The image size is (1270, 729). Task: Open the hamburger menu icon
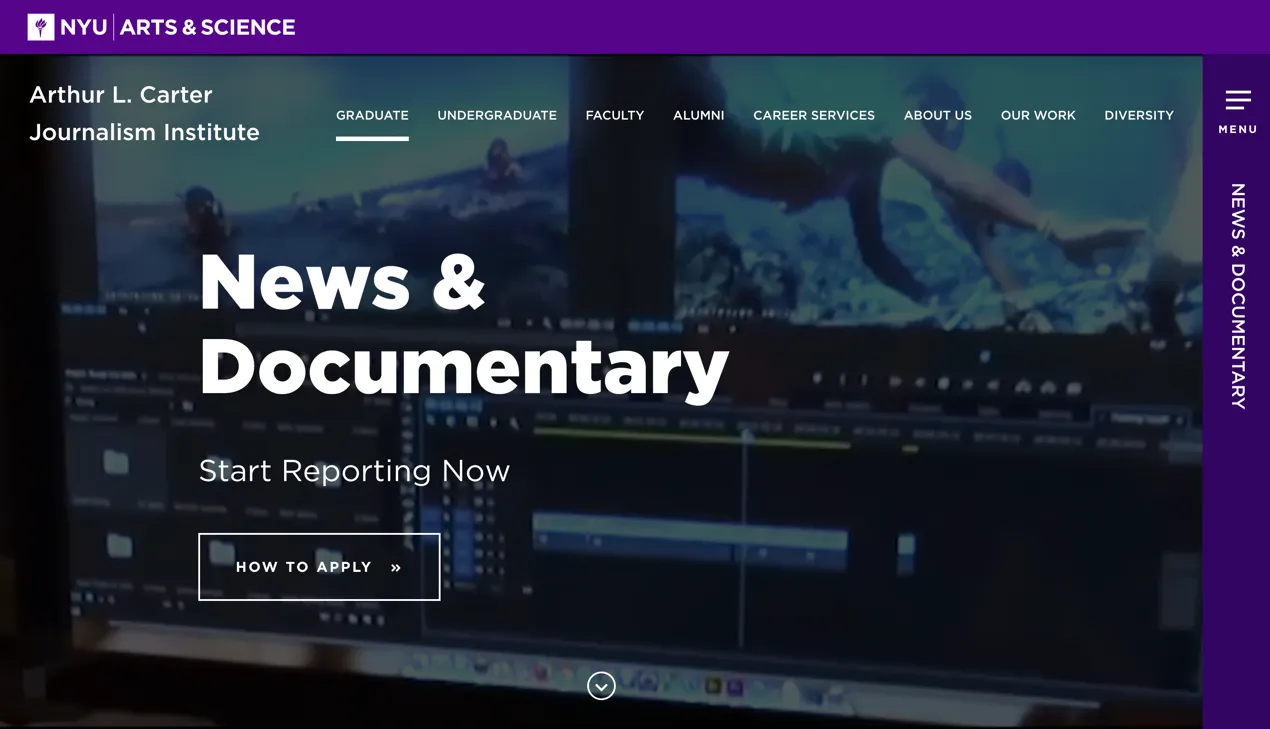coord(1238,100)
